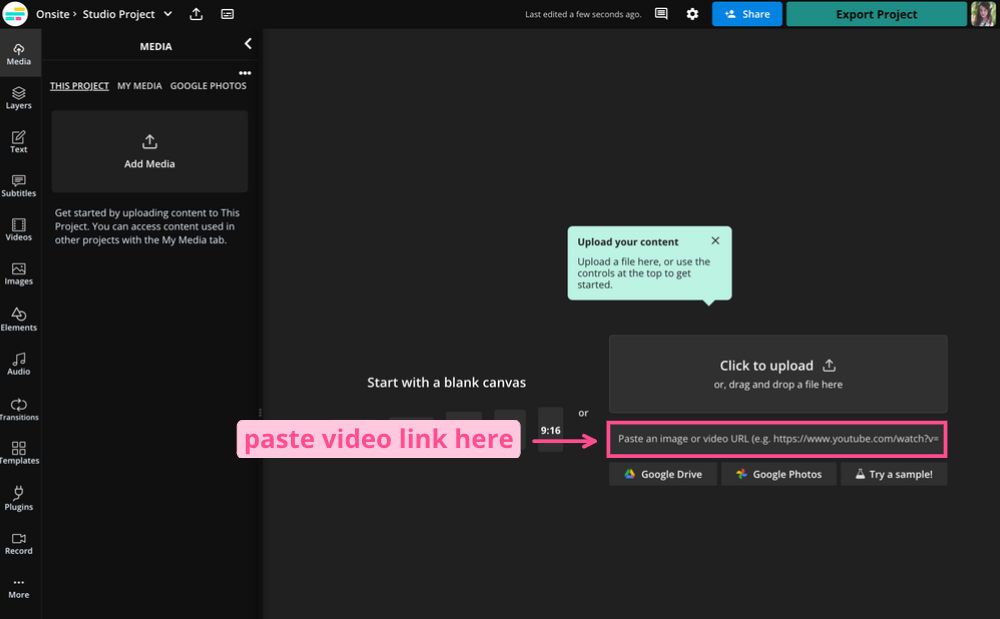This screenshot has width=1000, height=619.
Task: Click the Export Project button
Action: click(876, 14)
